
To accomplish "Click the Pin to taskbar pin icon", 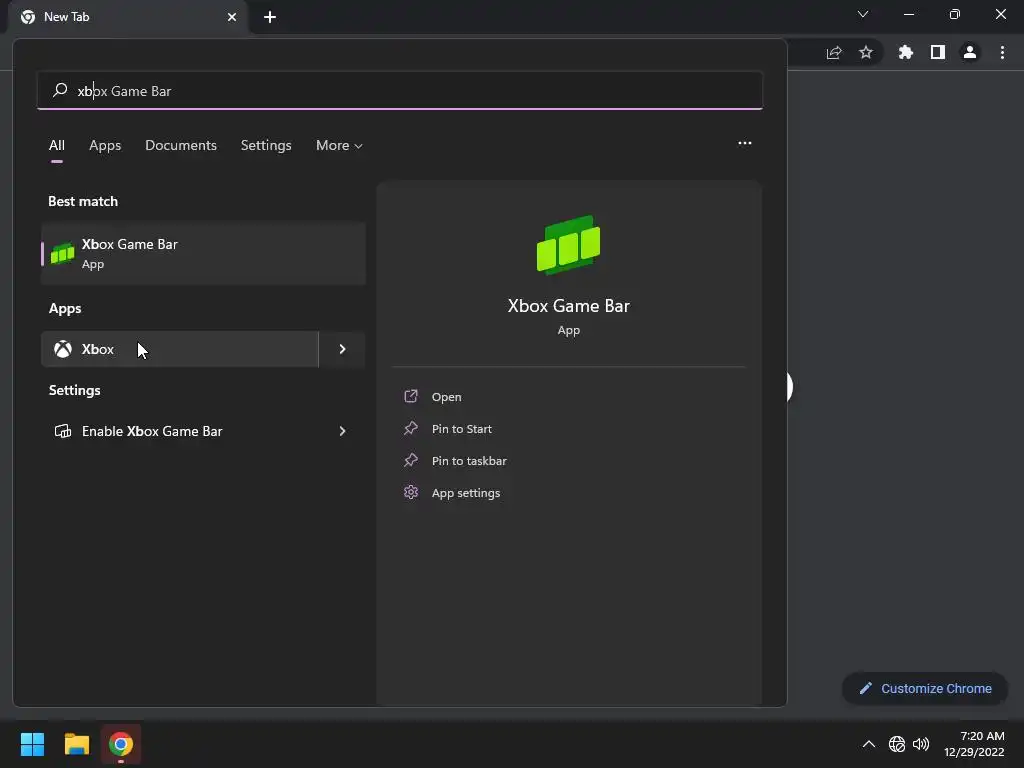I will coord(411,460).
